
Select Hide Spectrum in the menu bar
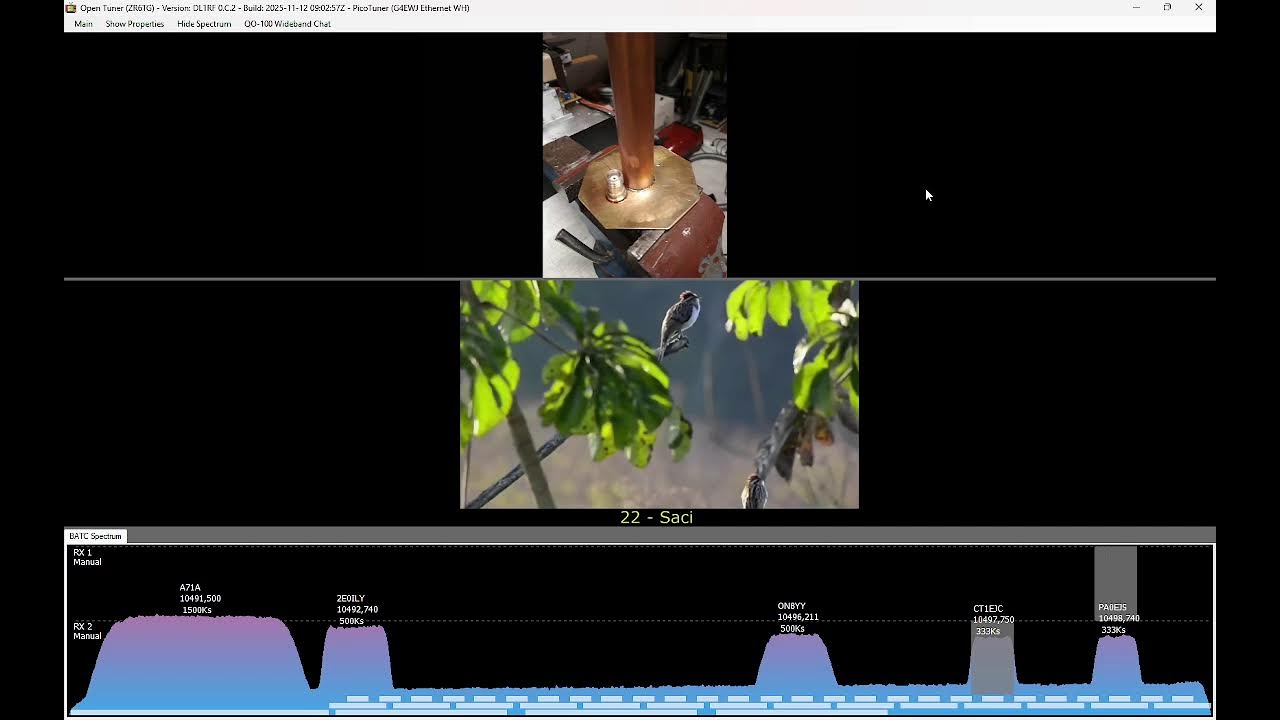tap(204, 24)
